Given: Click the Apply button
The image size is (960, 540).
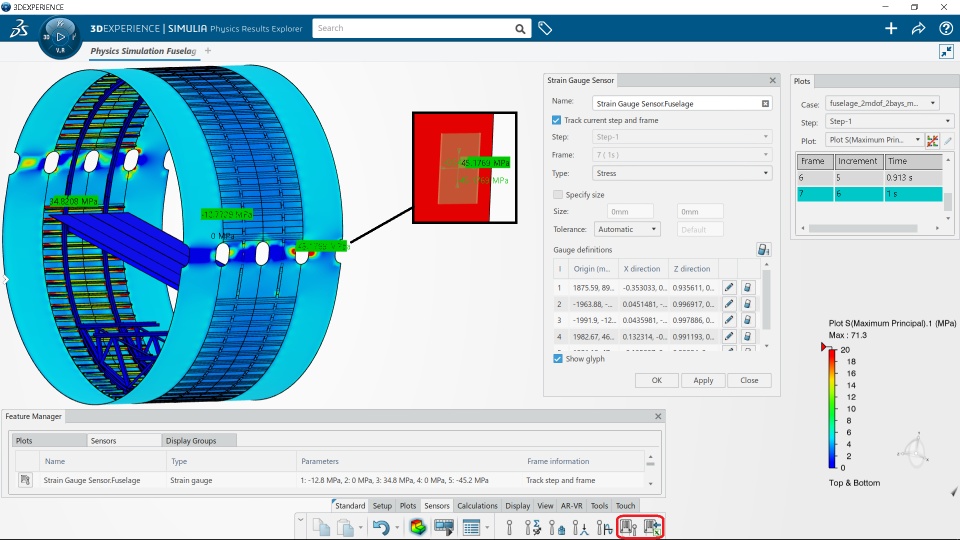Looking at the screenshot, I should coord(703,380).
